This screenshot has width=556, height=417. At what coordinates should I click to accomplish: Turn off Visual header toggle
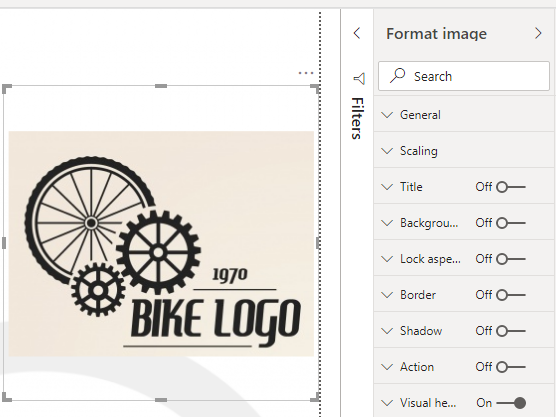click(511, 403)
